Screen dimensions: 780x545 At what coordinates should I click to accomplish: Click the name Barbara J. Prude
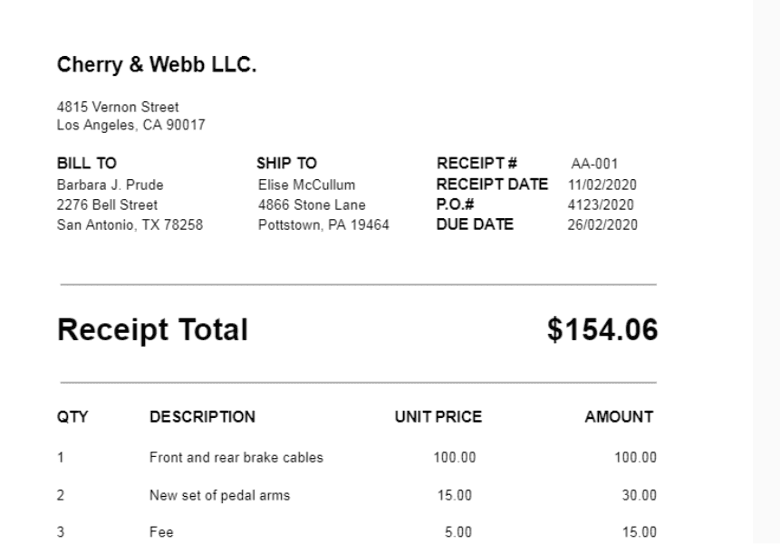pyautogui.click(x=110, y=185)
